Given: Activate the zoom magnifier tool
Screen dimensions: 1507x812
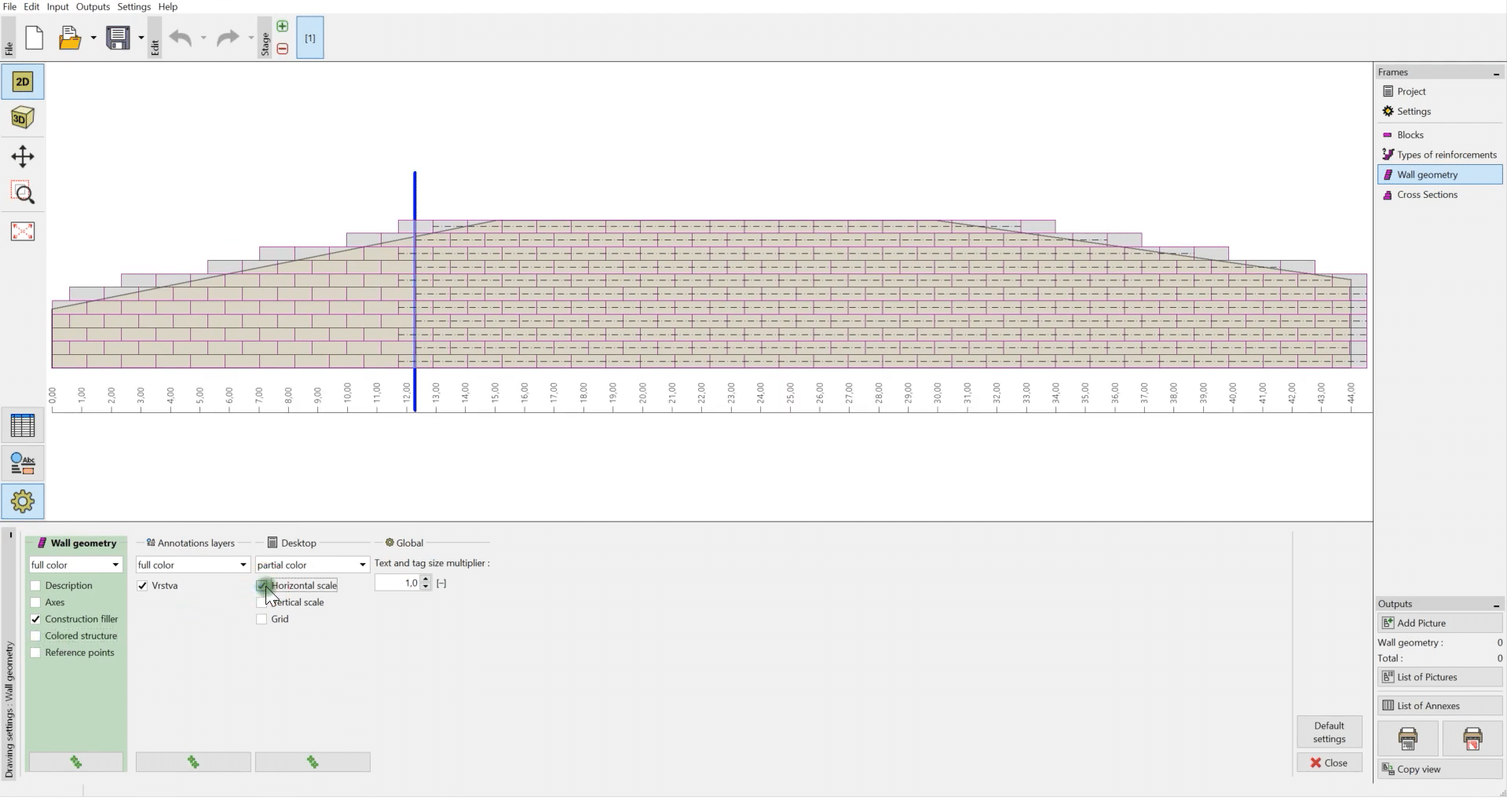Looking at the screenshot, I should pyautogui.click(x=22, y=193).
